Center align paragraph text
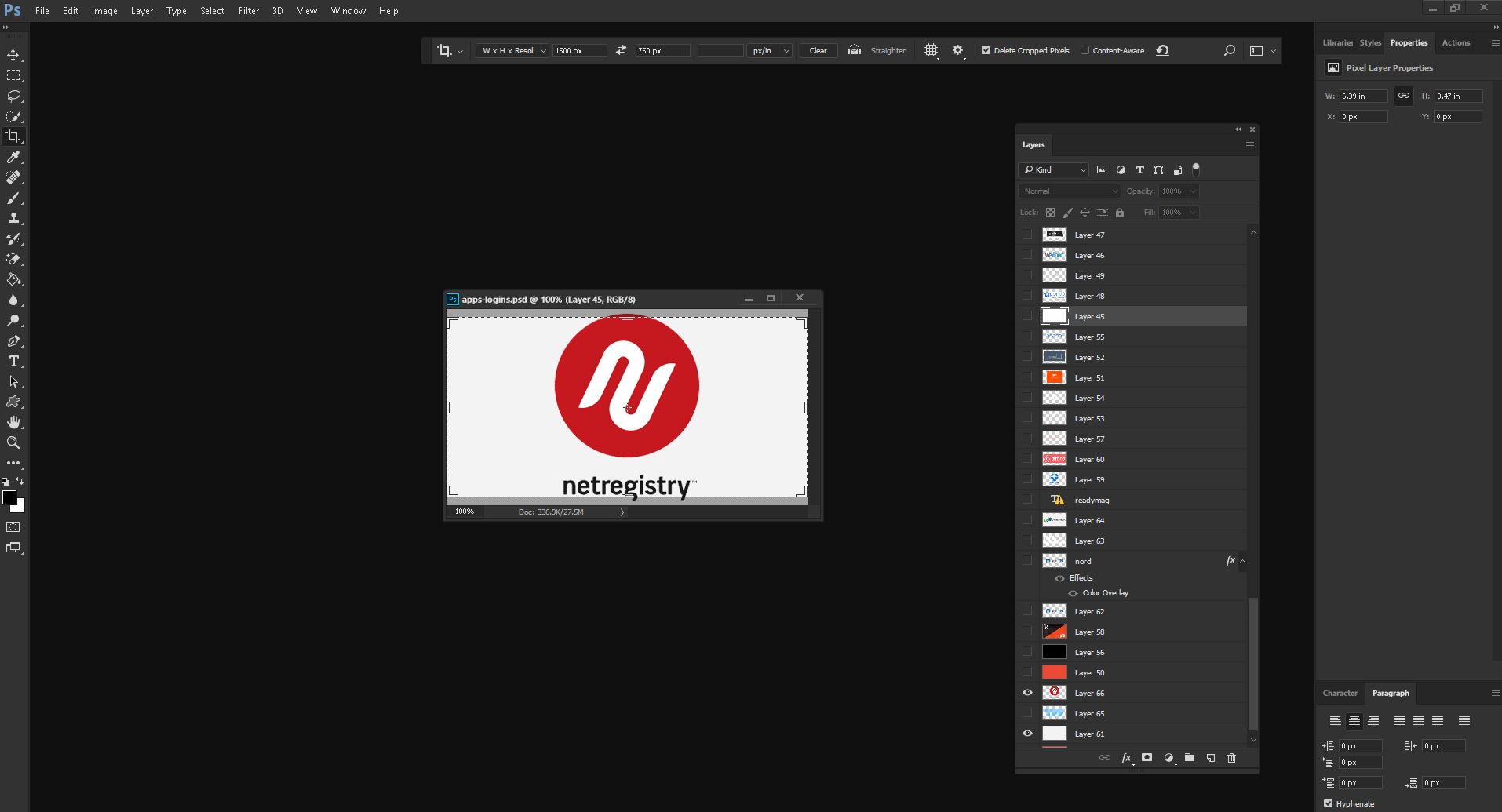1502x812 pixels. [x=1354, y=721]
